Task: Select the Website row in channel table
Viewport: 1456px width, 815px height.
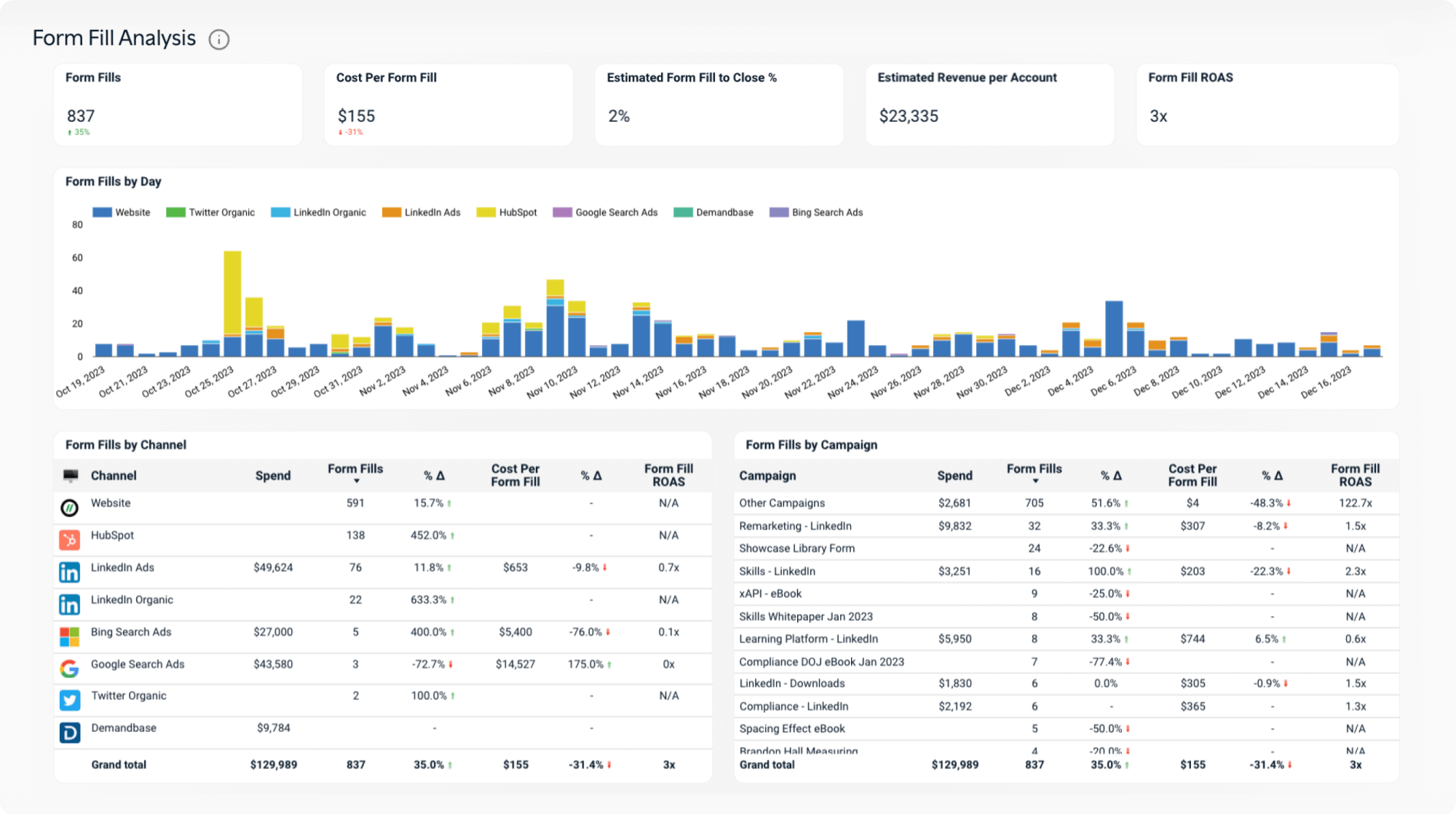Action: pos(383,508)
